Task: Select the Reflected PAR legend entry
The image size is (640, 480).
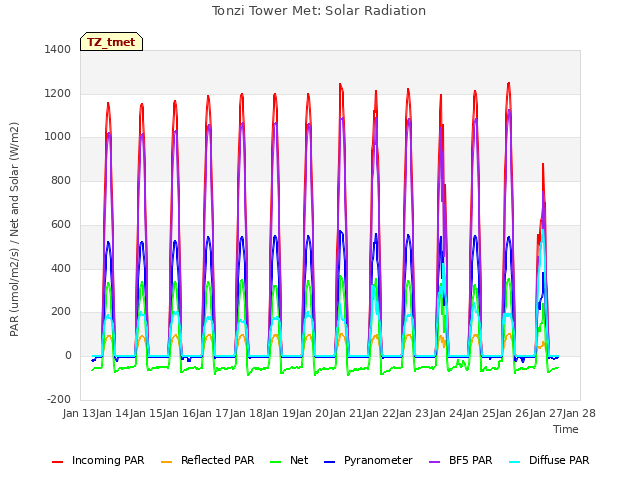Action: [x=208, y=460]
